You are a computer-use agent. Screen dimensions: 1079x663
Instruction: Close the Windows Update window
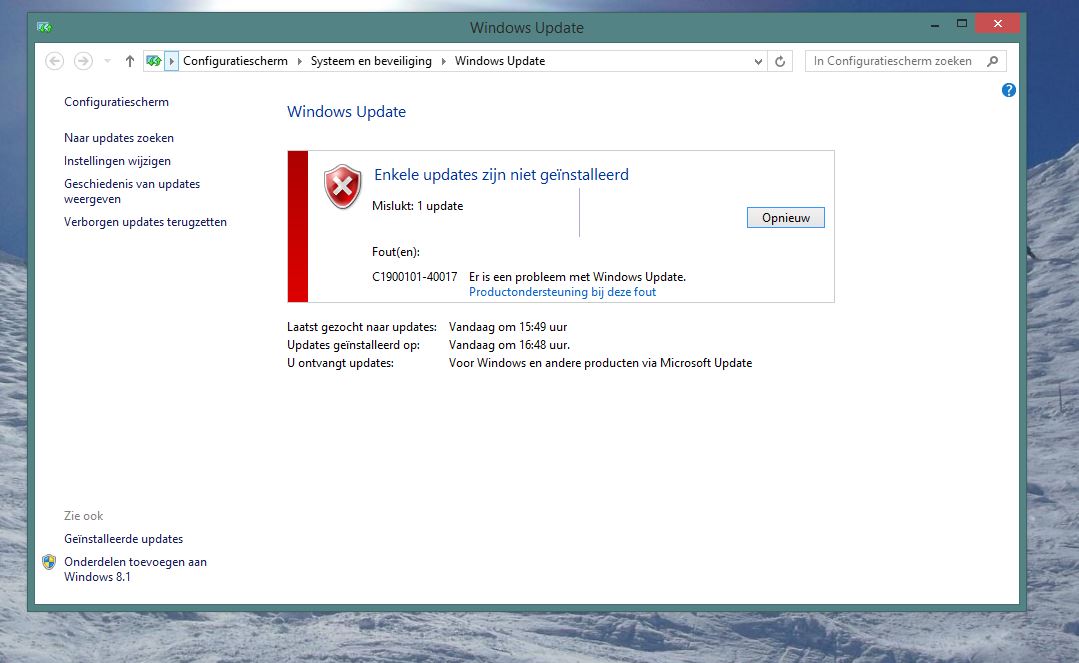point(997,24)
